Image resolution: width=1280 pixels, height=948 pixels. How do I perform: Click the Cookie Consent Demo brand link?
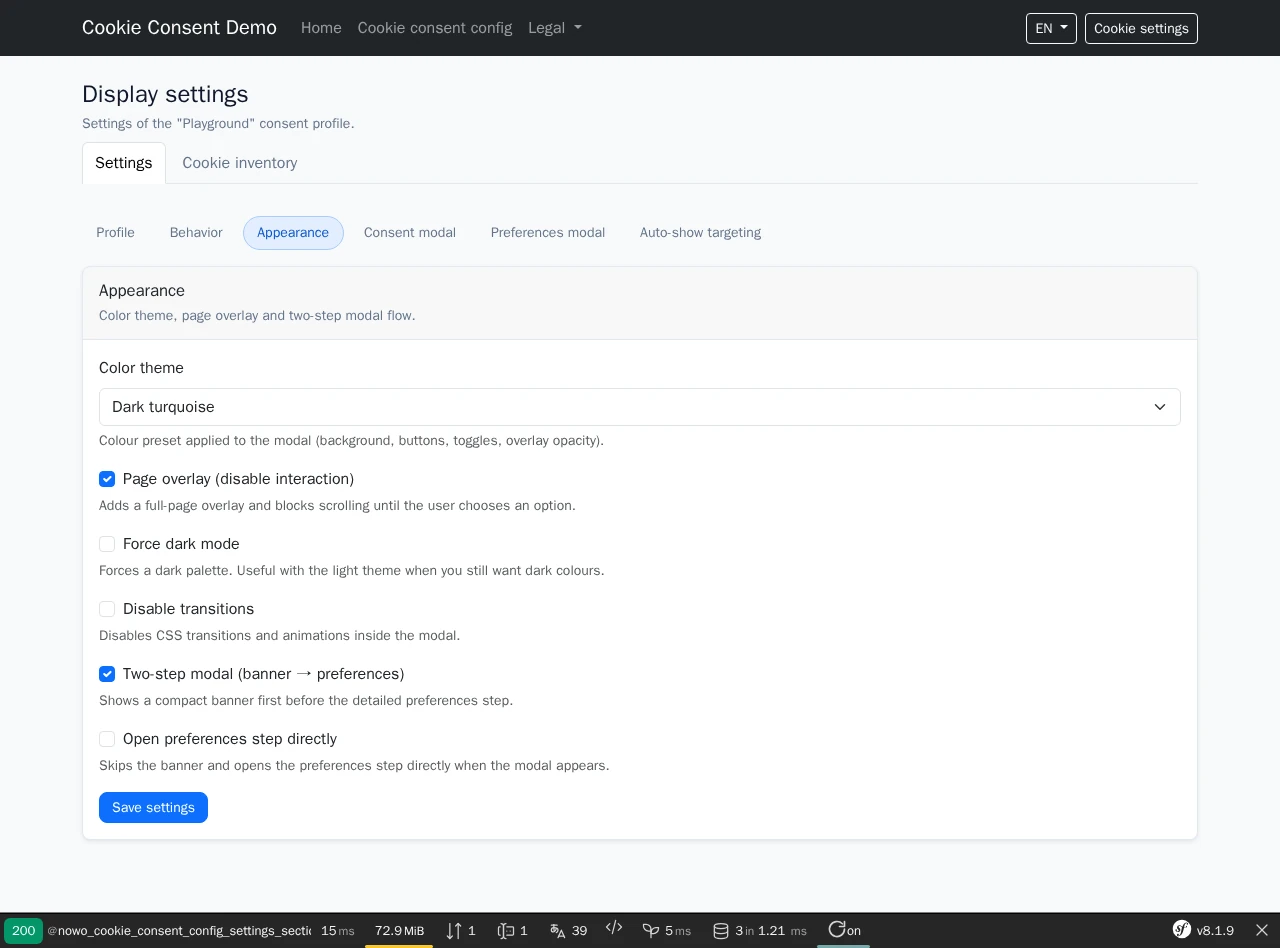[x=179, y=28]
